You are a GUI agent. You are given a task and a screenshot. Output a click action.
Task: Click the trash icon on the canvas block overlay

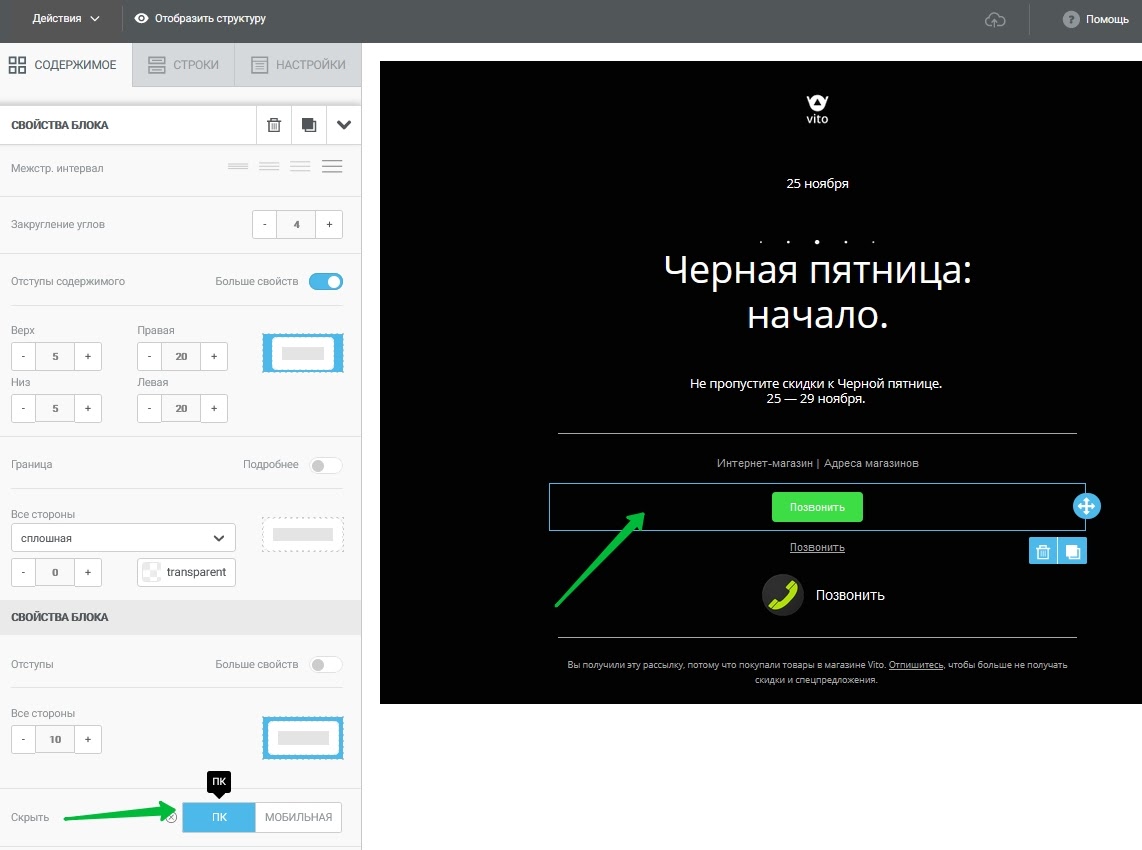(1041, 550)
